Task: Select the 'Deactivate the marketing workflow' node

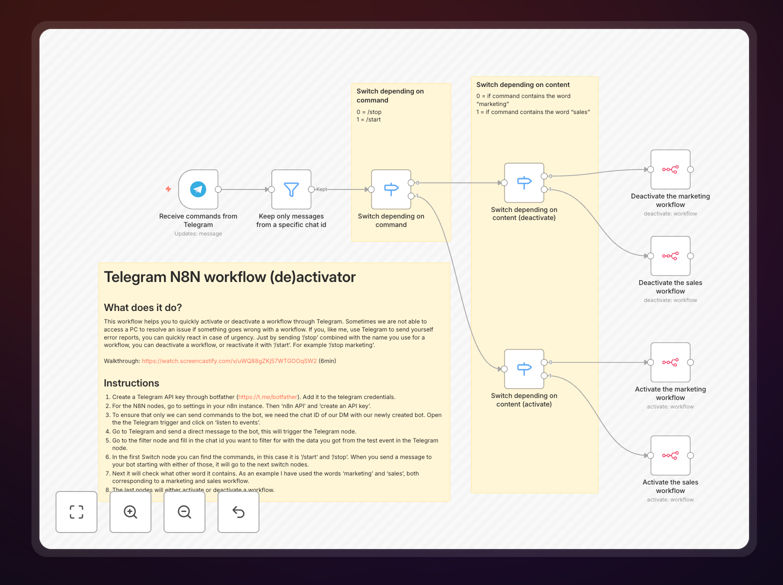Action: coord(670,169)
